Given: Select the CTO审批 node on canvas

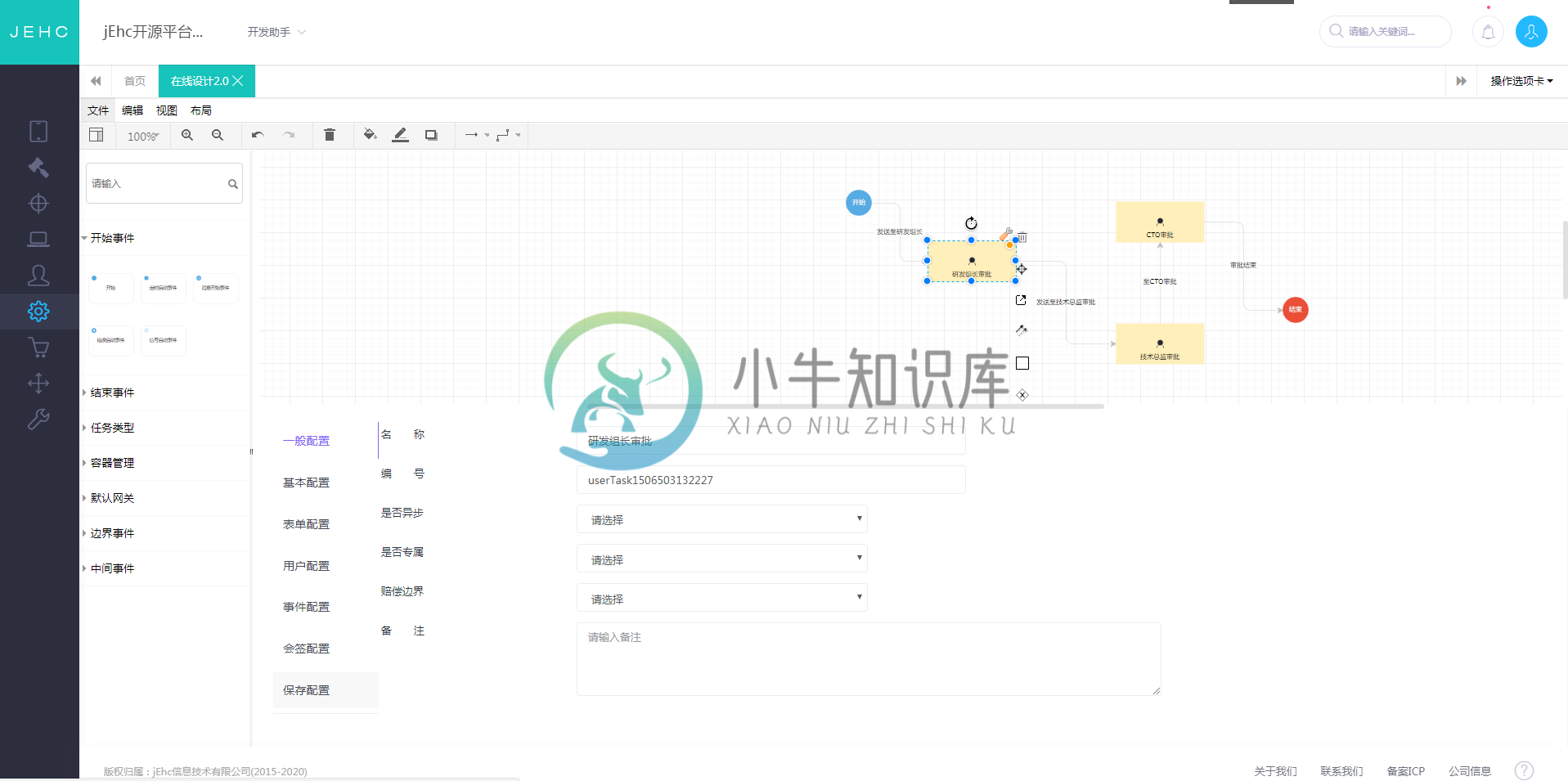Looking at the screenshot, I should coord(1160,222).
